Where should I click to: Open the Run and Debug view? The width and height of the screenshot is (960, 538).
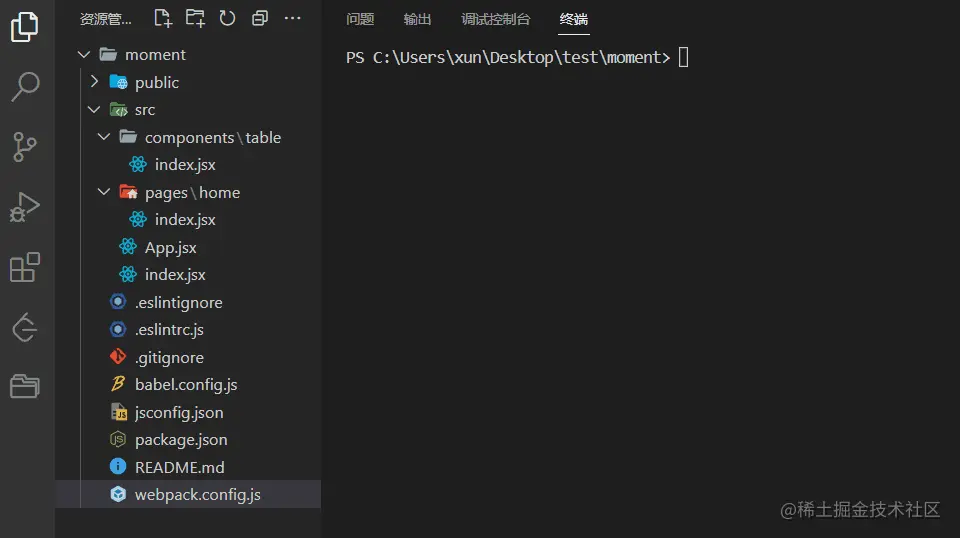tap(25, 207)
